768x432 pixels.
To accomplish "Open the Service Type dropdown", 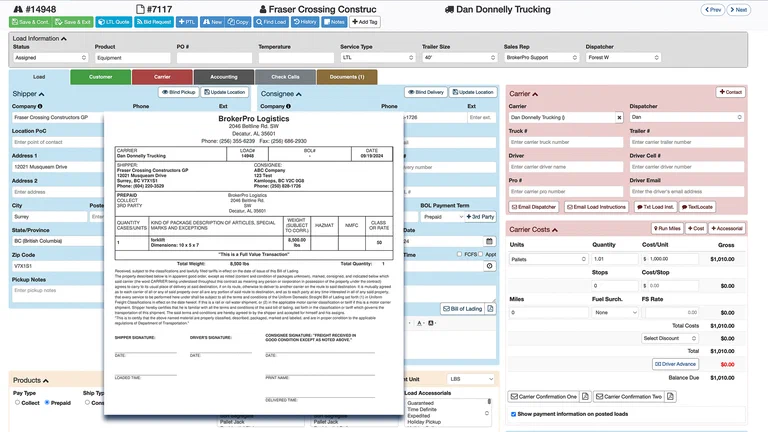I will click(378, 58).
